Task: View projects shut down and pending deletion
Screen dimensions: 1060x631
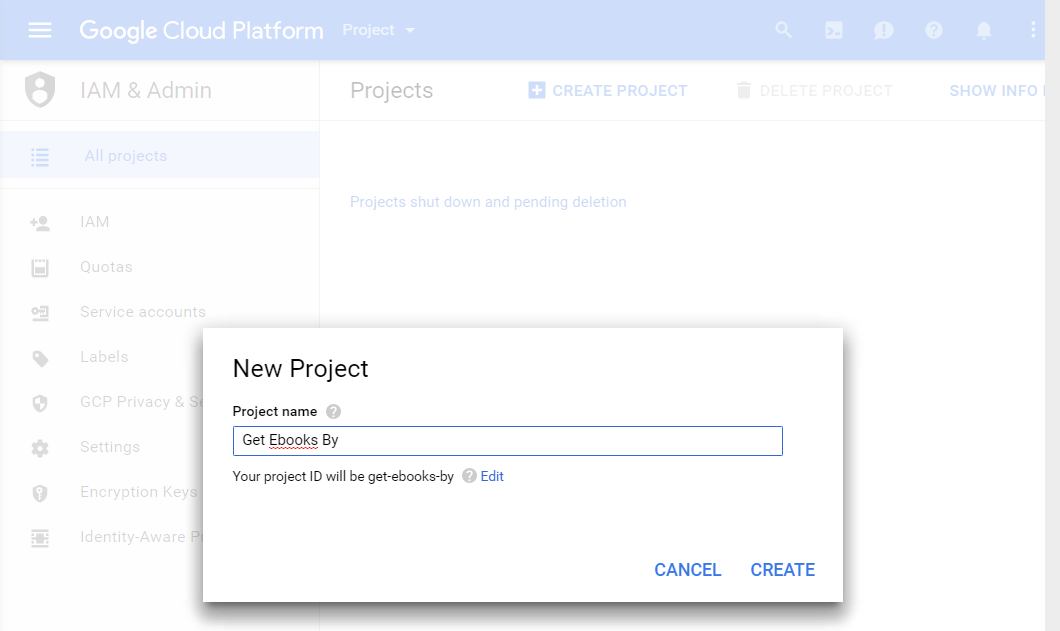Action: (x=487, y=202)
